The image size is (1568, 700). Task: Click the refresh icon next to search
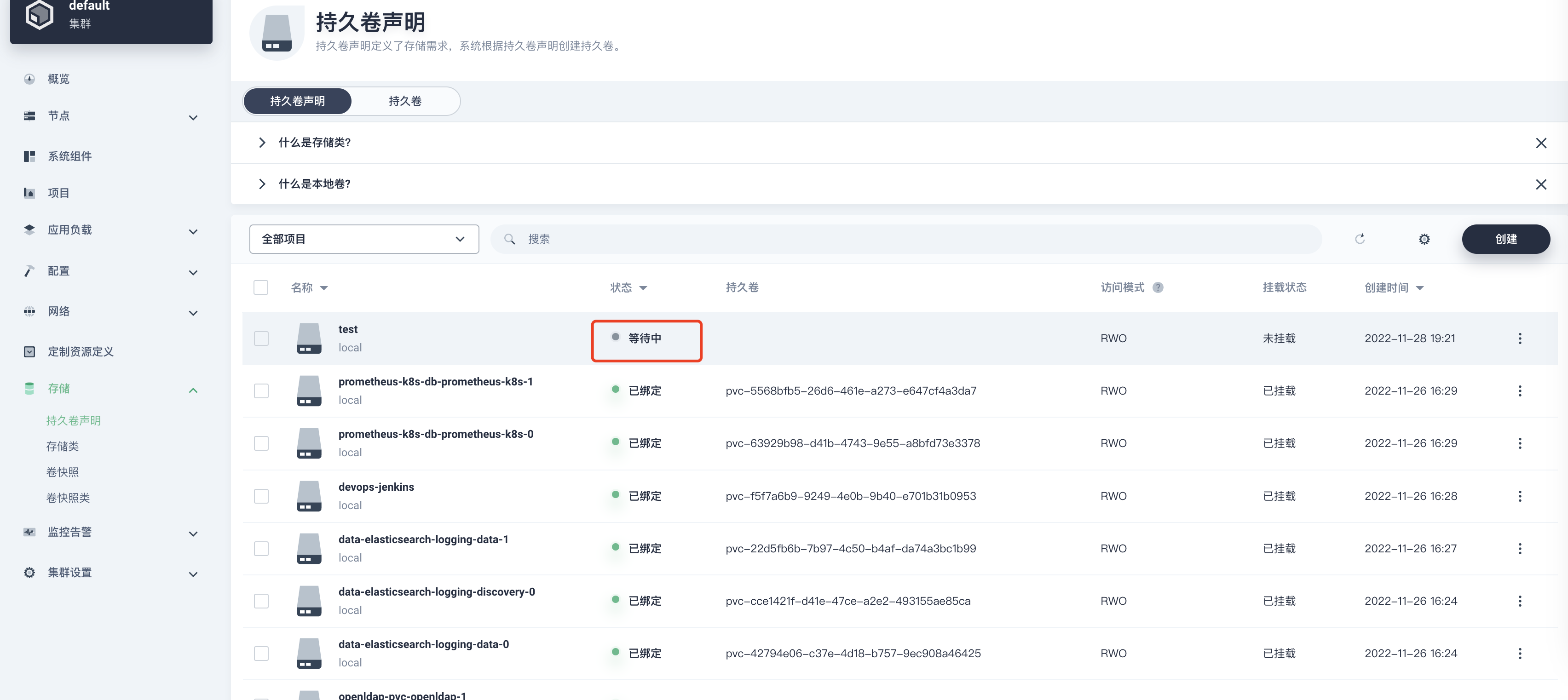click(1360, 239)
